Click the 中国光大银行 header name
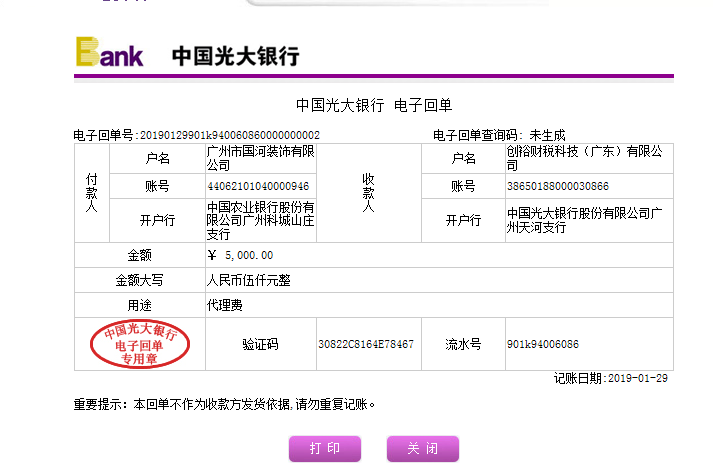This screenshot has height=471, width=713. point(236,56)
